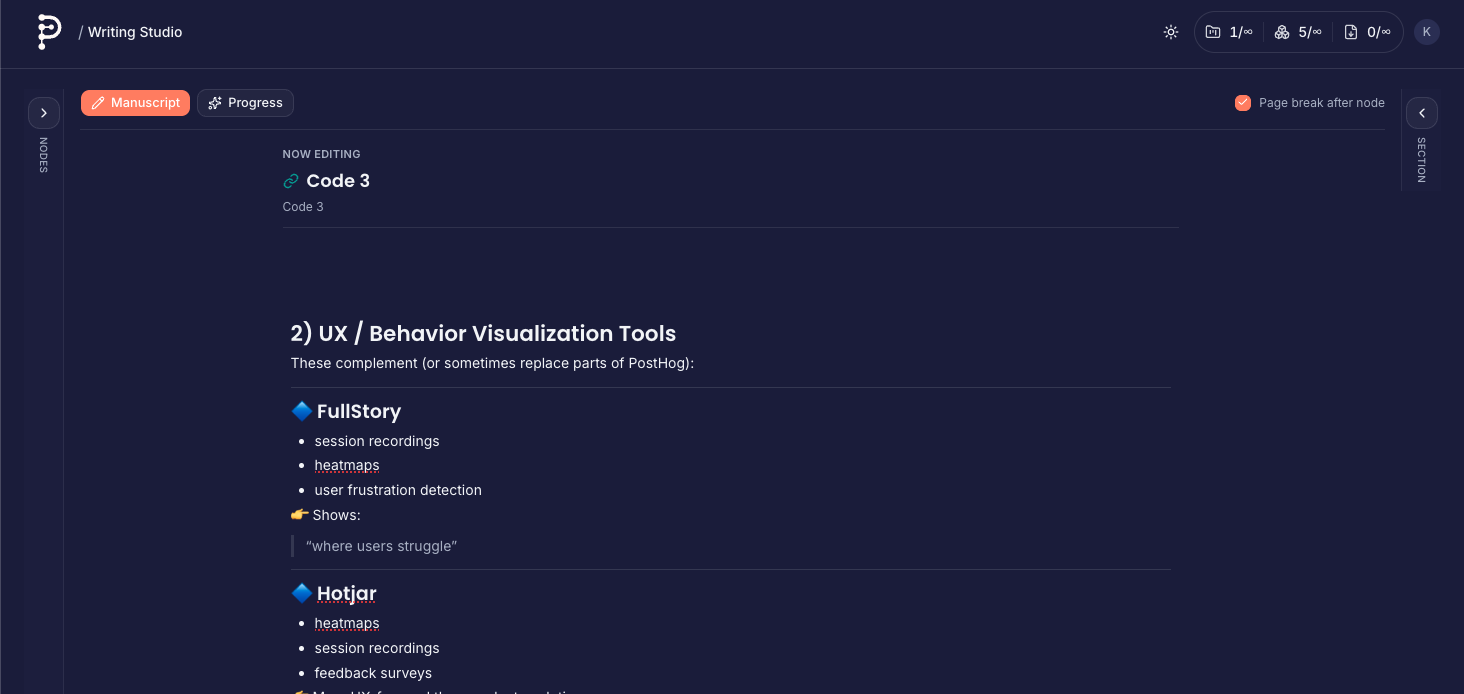Click the app logo in the header
1464x694 pixels.
[48, 32]
